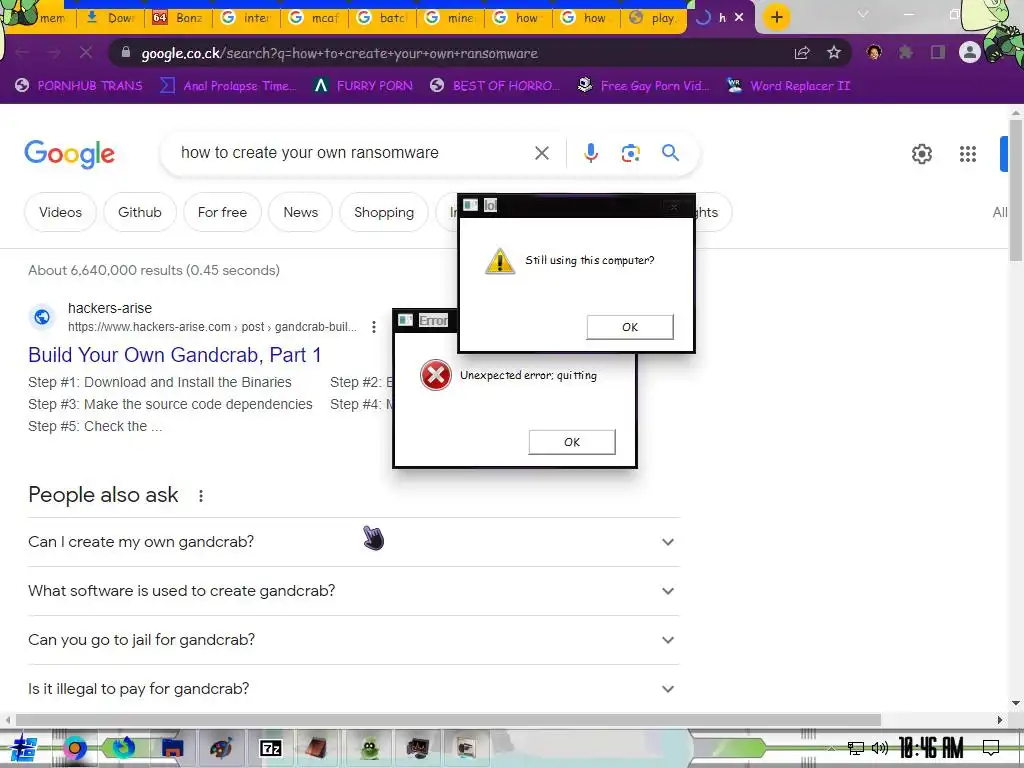
Task: Expand 'Can you go to jail for gandcrab?'
Action: [x=354, y=640]
